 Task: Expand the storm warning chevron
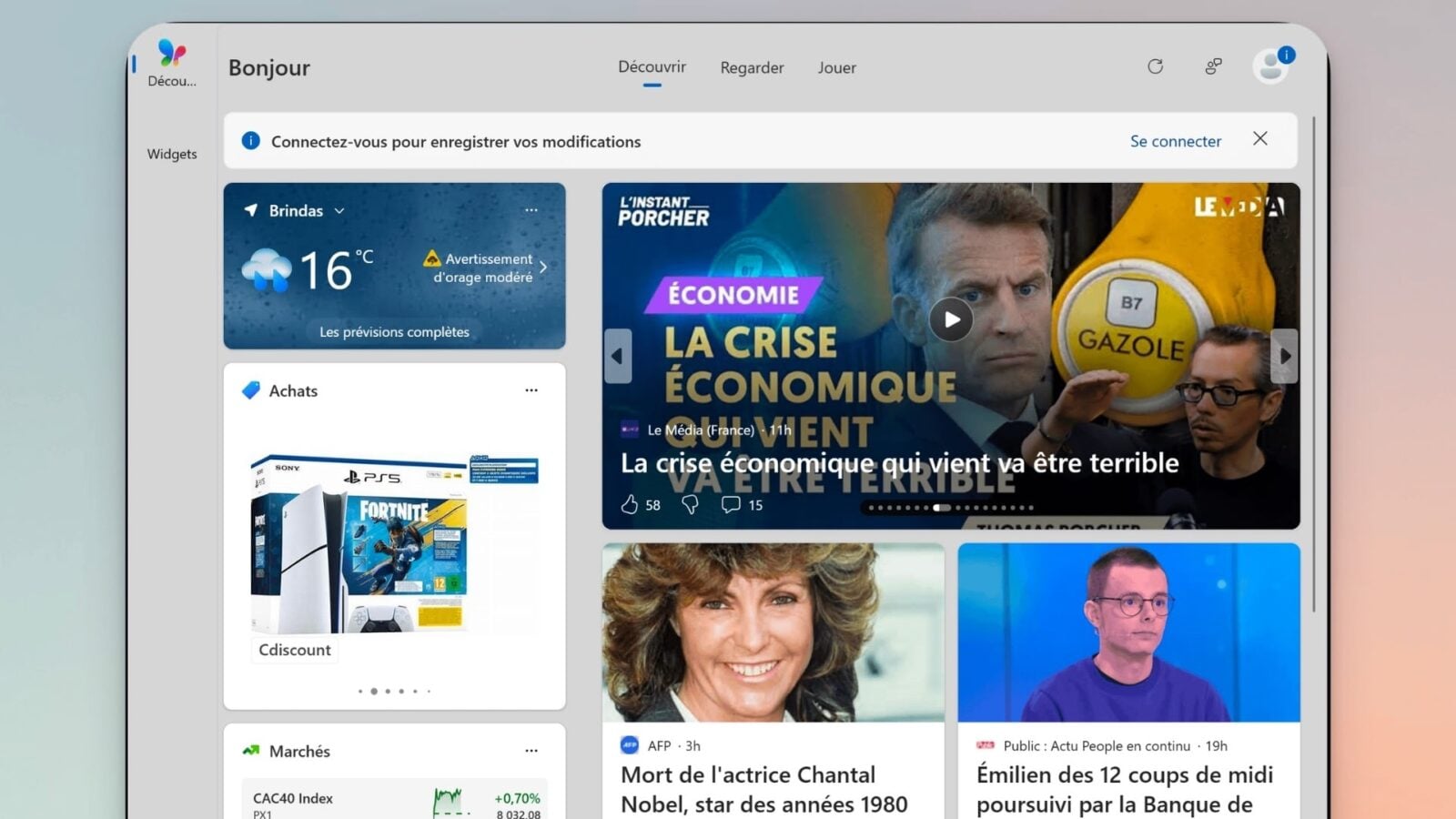click(543, 268)
